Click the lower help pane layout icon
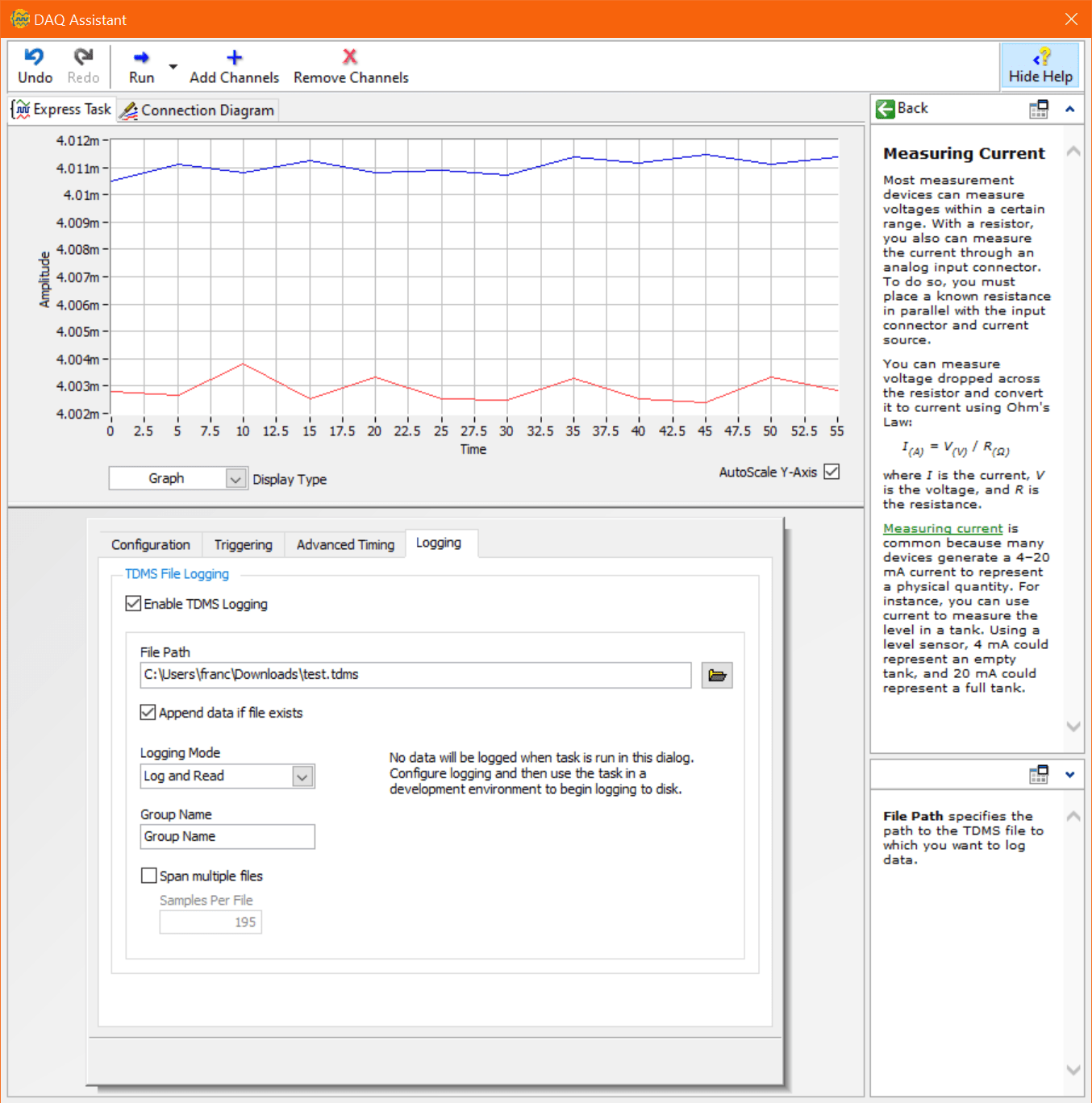The image size is (1092, 1103). 1039,774
